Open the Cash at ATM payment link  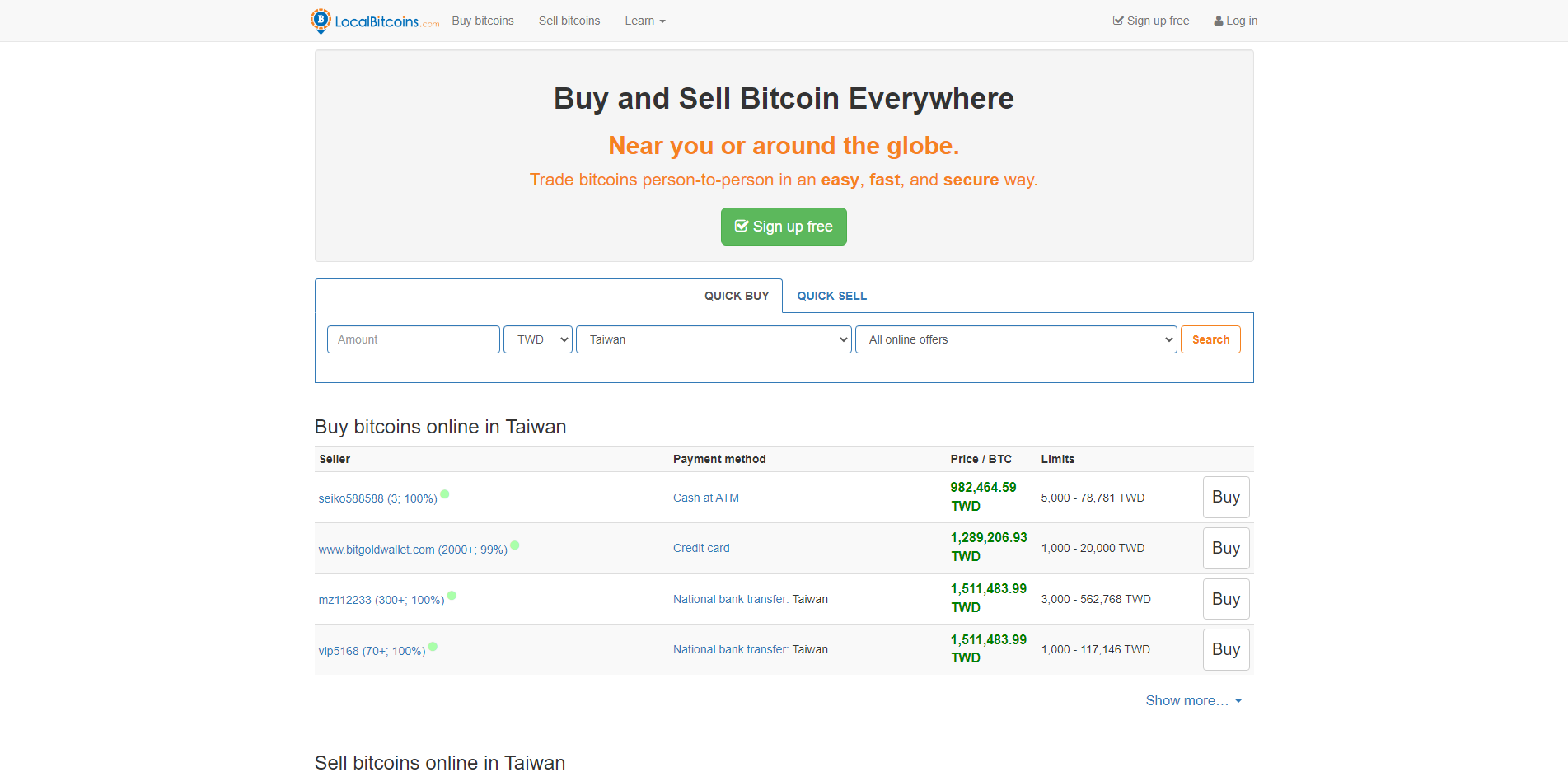[706, 498]
